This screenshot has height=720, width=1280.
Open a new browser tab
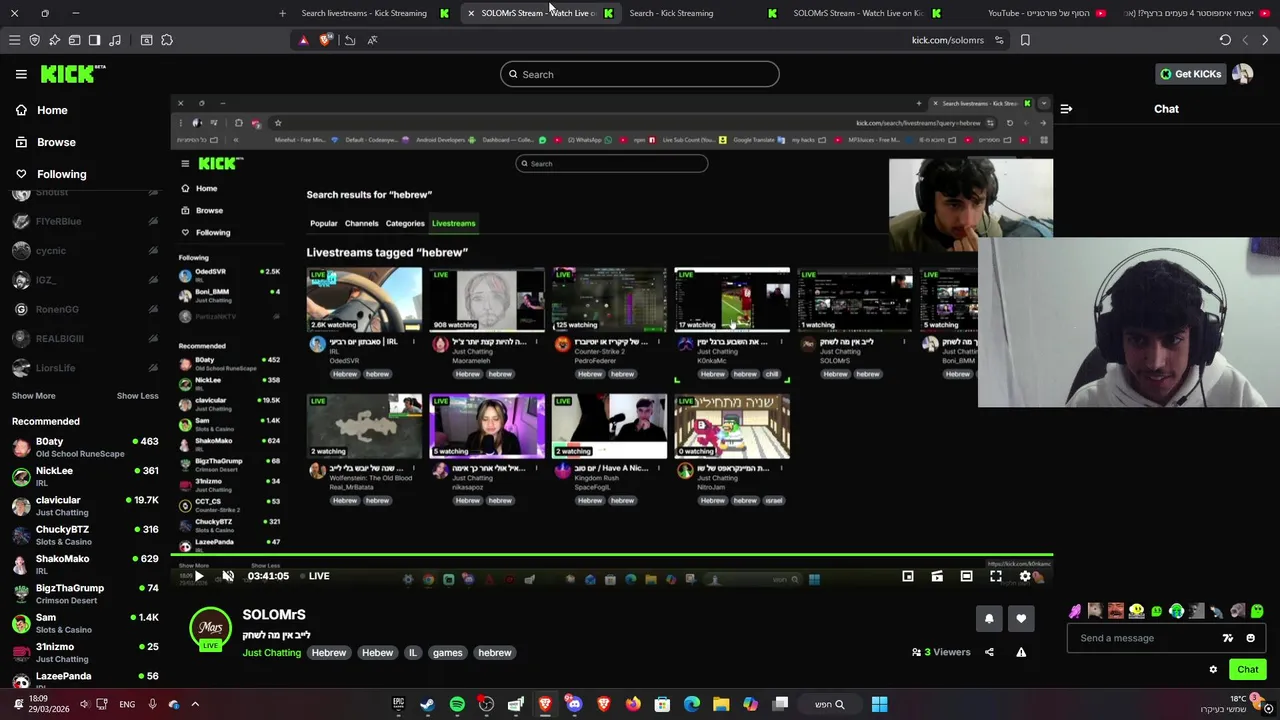click(282, 13)
